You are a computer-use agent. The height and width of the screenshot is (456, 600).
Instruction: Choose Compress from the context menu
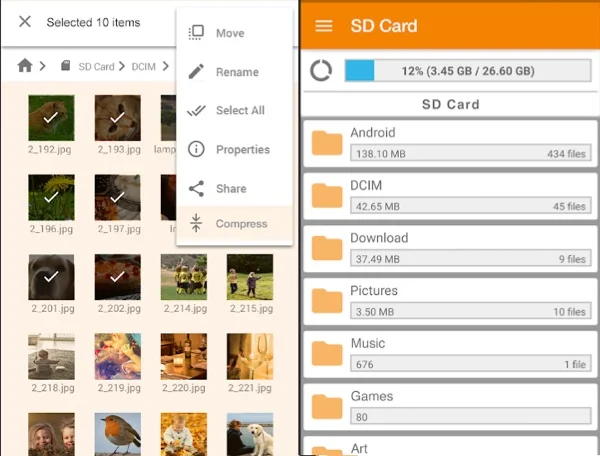point(234,223)
